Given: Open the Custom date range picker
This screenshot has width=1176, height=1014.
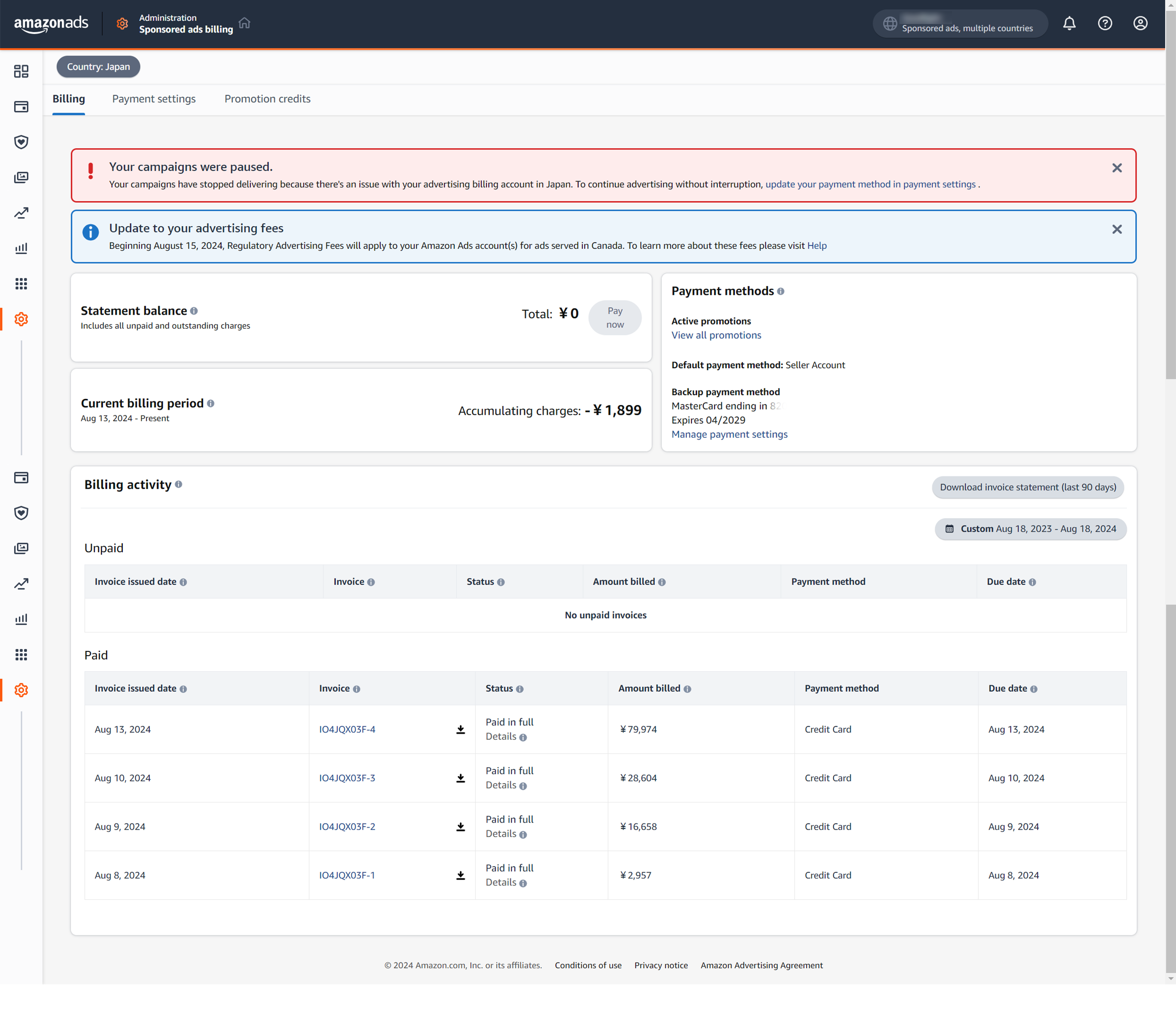Looking at the screenshot, I should click(1030, 529).
